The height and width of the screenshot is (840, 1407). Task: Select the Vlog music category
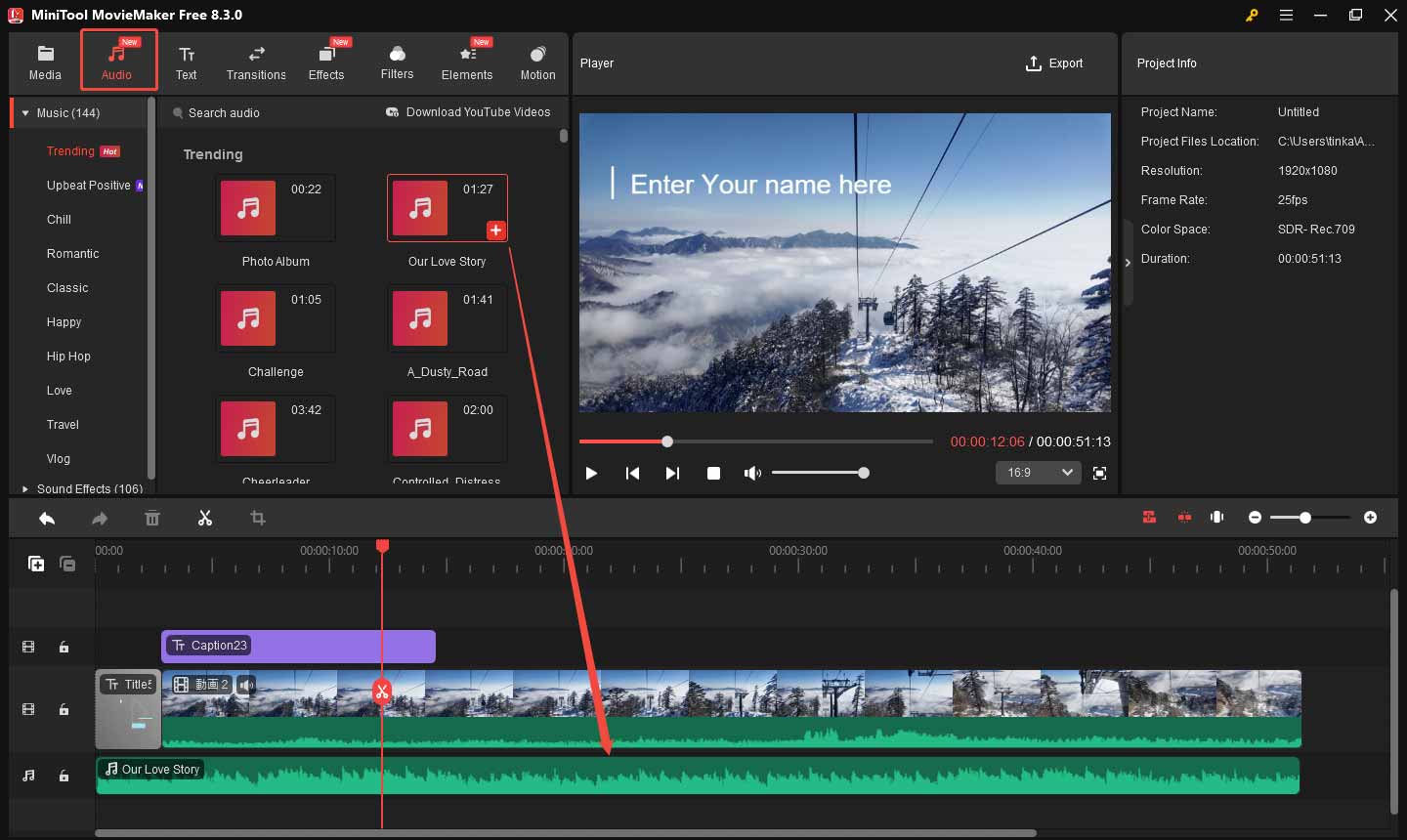pyautogui.click(x=59, y=459)
